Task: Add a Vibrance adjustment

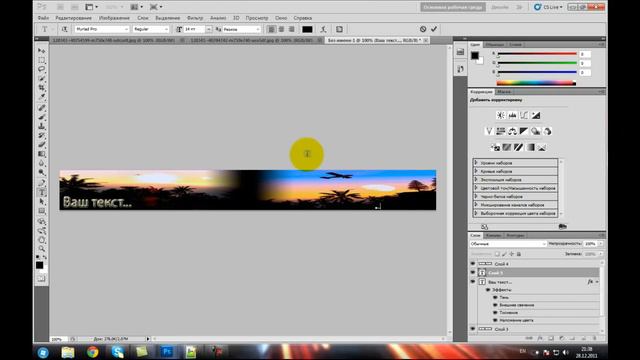Action: point(489,131)
